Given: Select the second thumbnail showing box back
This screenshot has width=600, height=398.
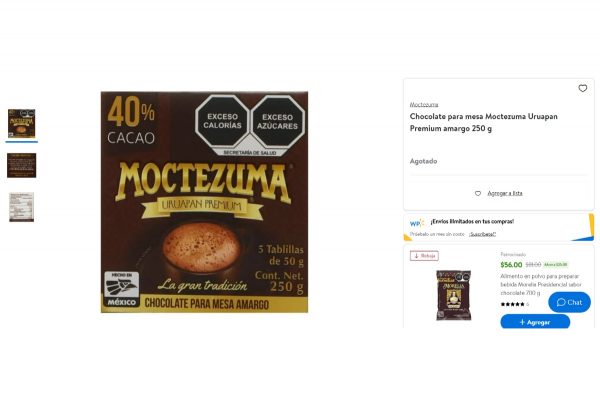Looking at the screenshot, I should pos(21,165).
